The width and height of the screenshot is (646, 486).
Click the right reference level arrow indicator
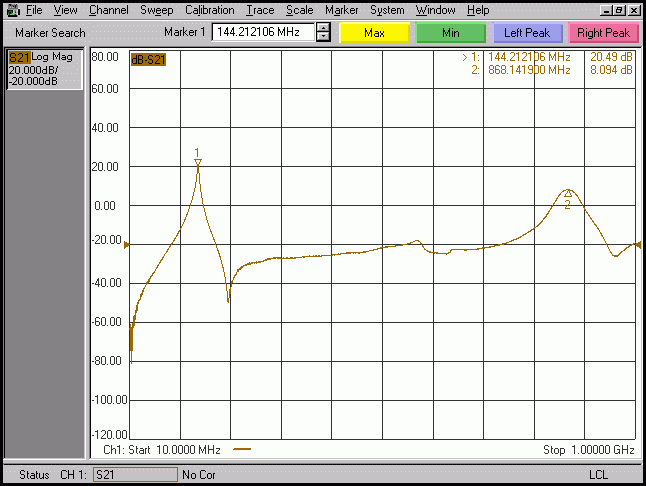[638, 245]
